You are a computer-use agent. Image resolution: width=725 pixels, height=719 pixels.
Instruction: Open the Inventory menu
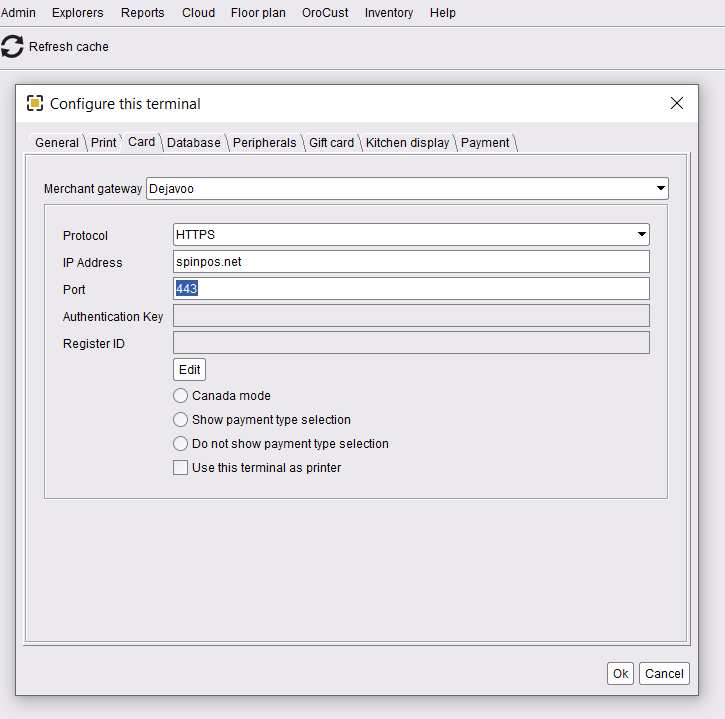pos(389,13)
